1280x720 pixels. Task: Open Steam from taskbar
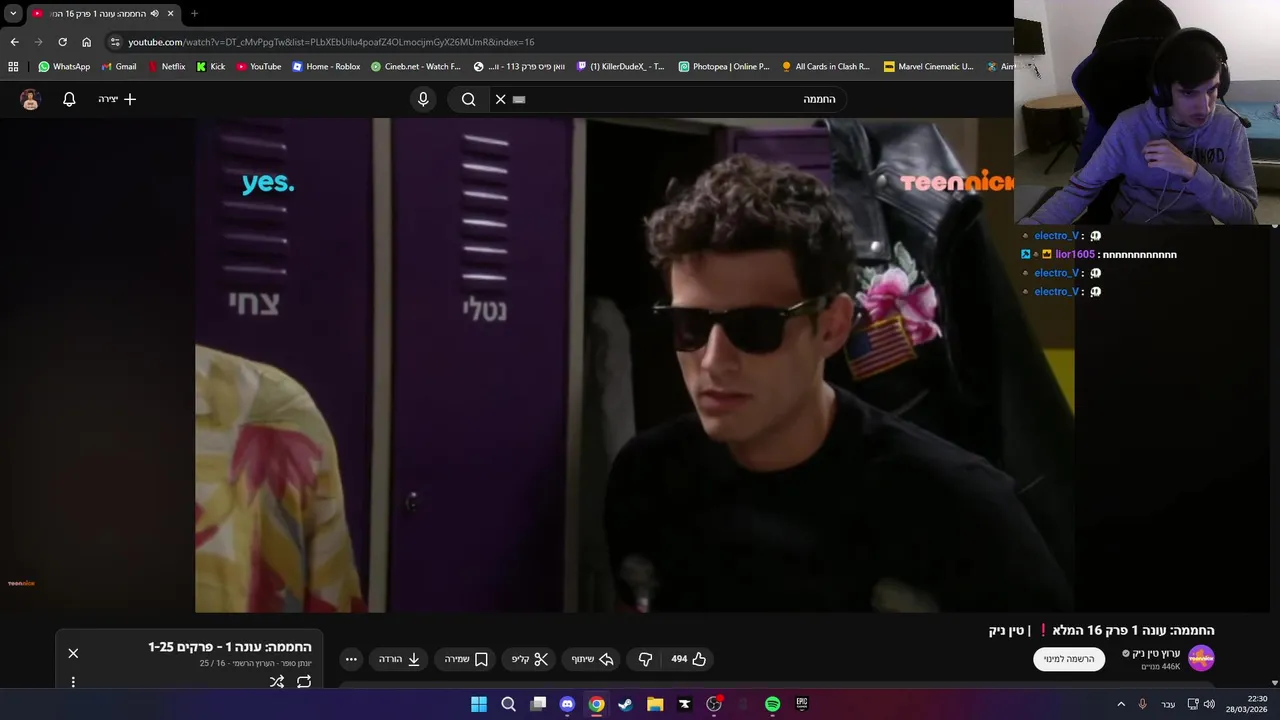625,704
